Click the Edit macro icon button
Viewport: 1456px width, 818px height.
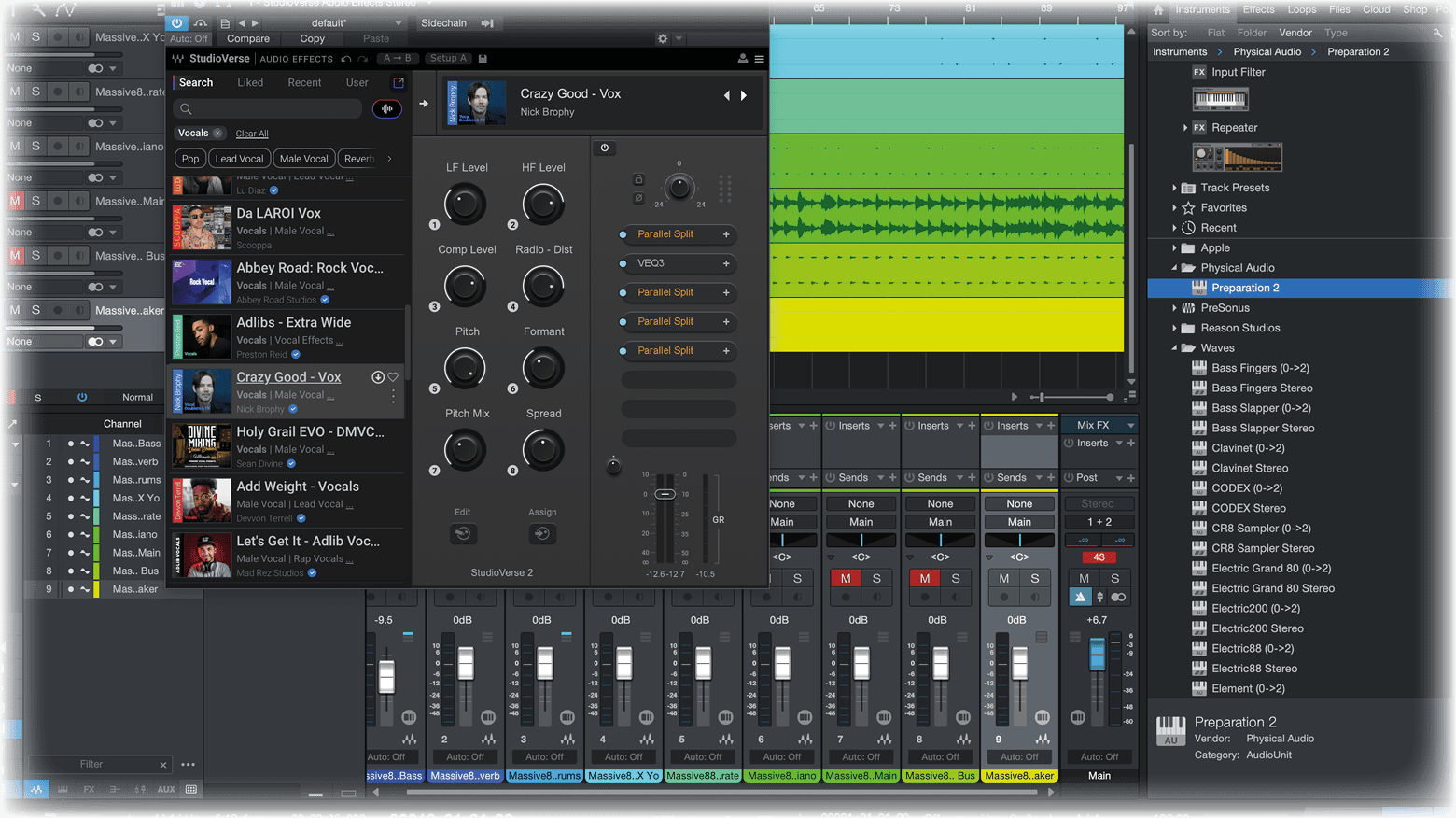pos(463,534)
